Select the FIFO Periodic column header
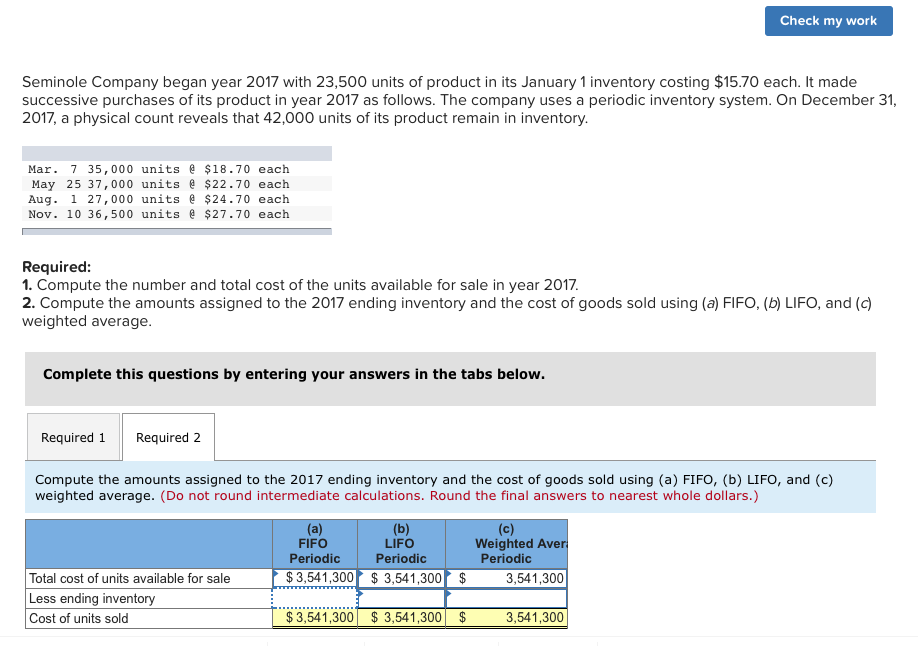This screenshot has width=918, height=646. [313, 544]
